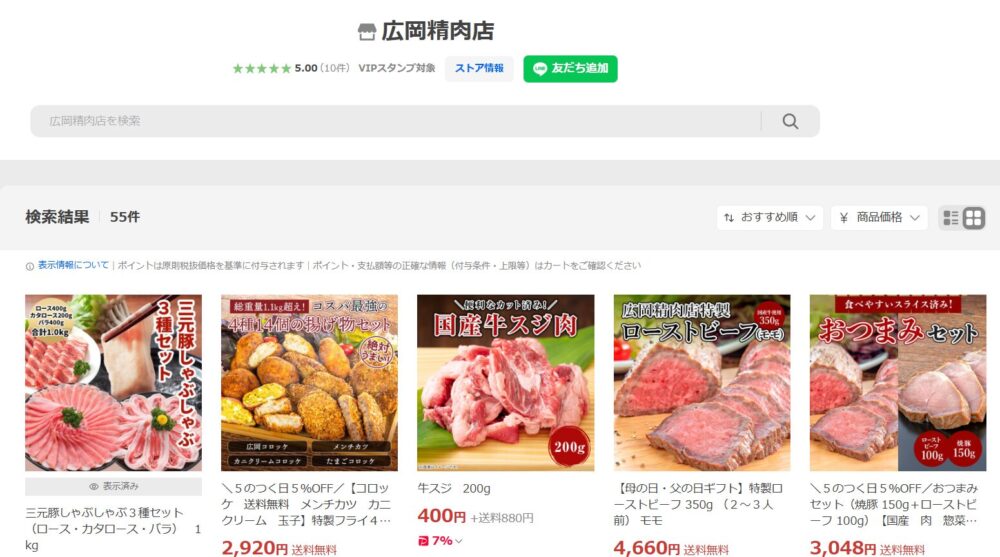Open the ローストビーフ product thumbnail
Image resolution: width=1000 pixels, height=557 pixels.
[702, 383]
